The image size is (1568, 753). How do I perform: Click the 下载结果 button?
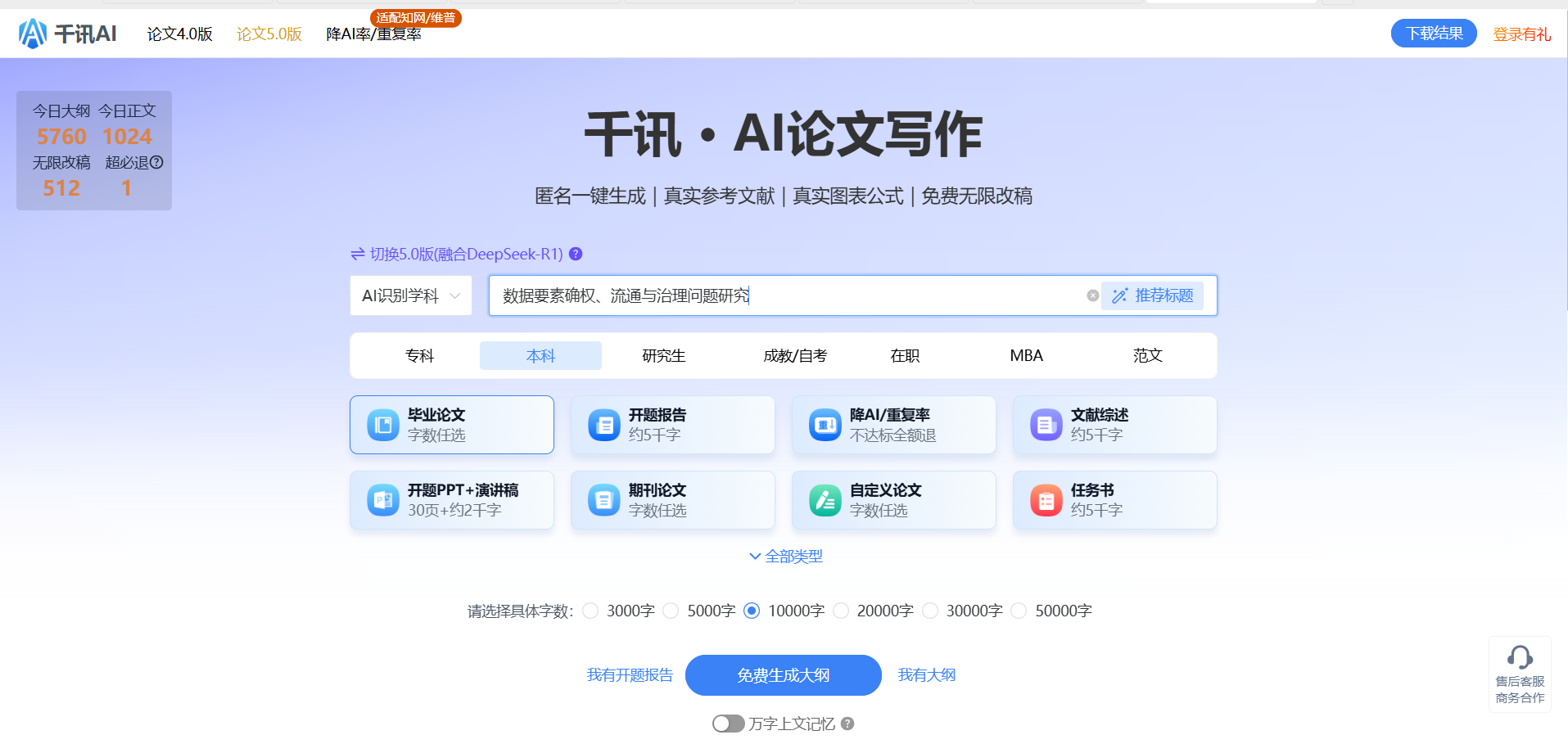[x=1433, y=34]
